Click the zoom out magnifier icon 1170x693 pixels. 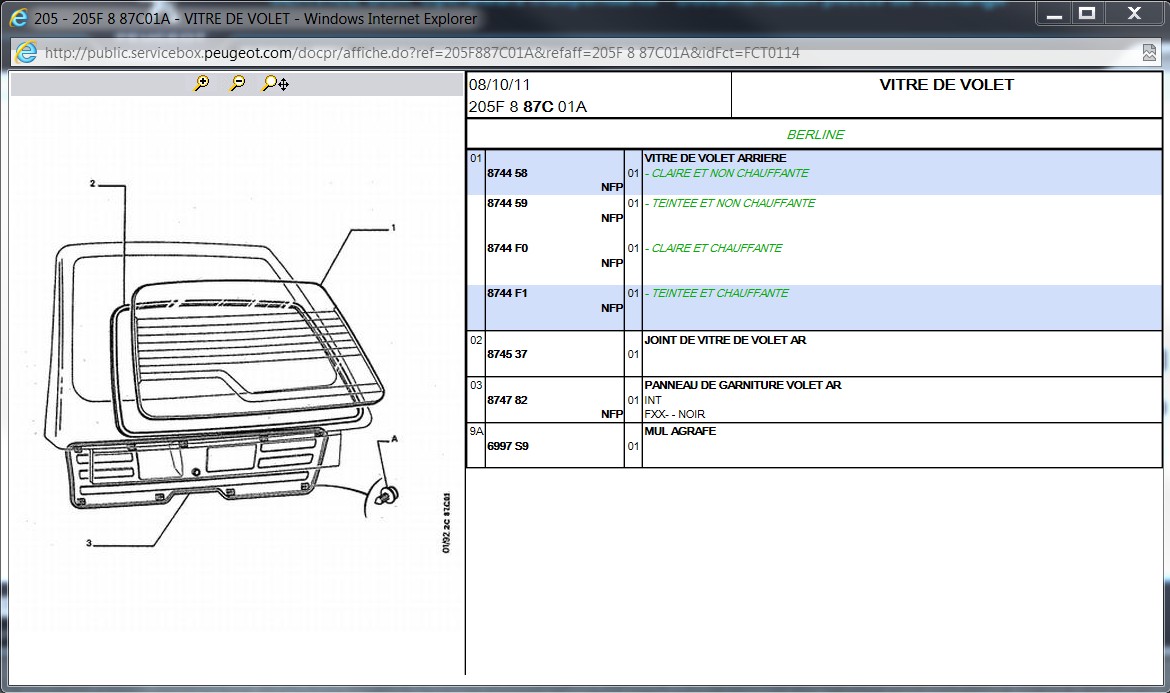pyautogui.click(x=237, y=84)
